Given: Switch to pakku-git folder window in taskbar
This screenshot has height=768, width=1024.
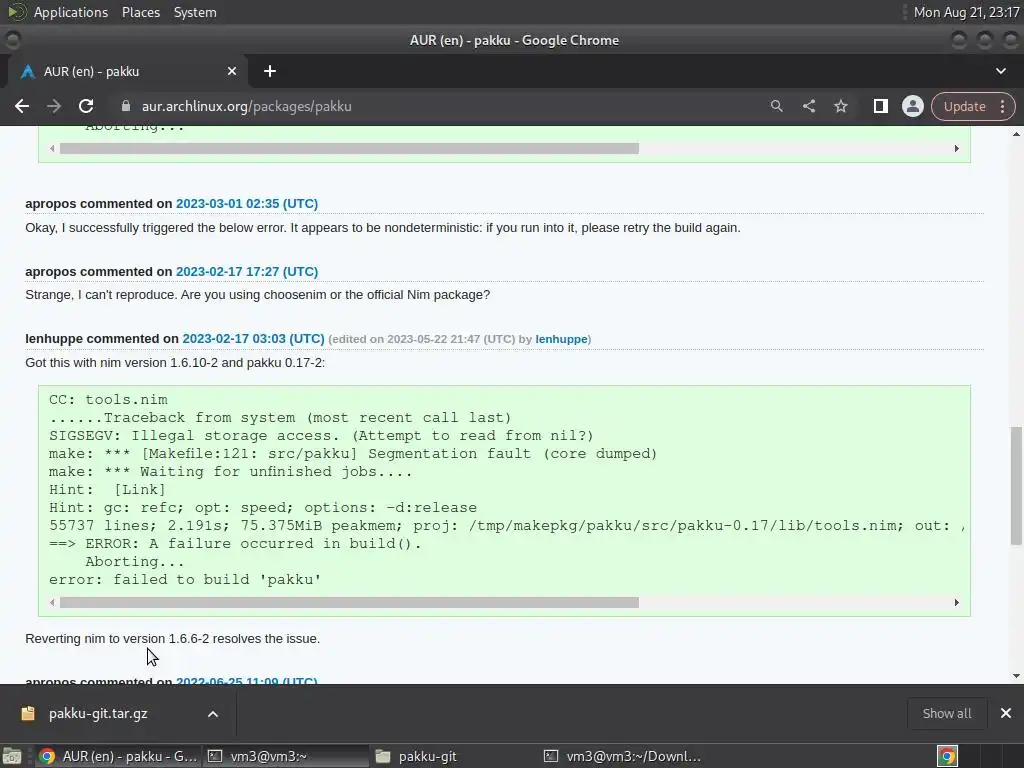Looking at the screenshot, I should click(453, 756).
